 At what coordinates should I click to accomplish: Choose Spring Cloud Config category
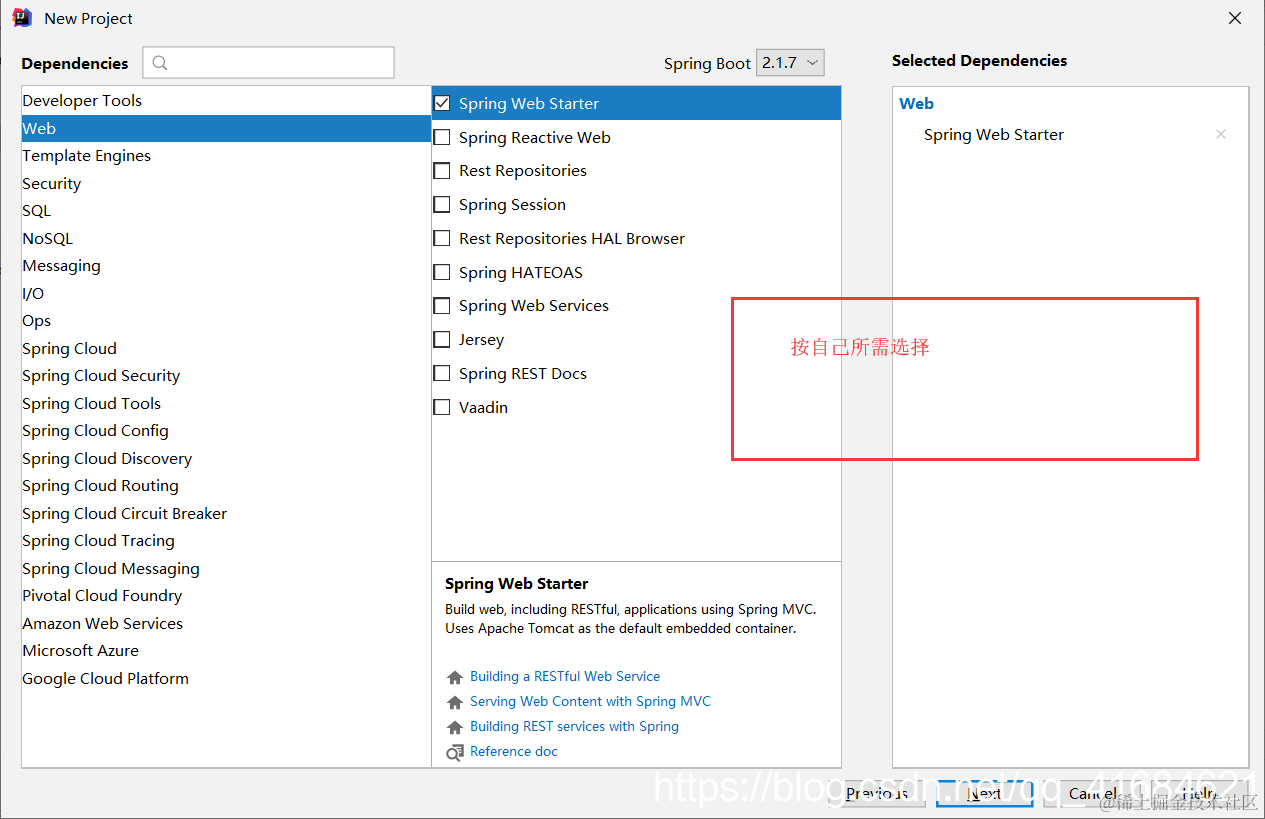[226, 431]
